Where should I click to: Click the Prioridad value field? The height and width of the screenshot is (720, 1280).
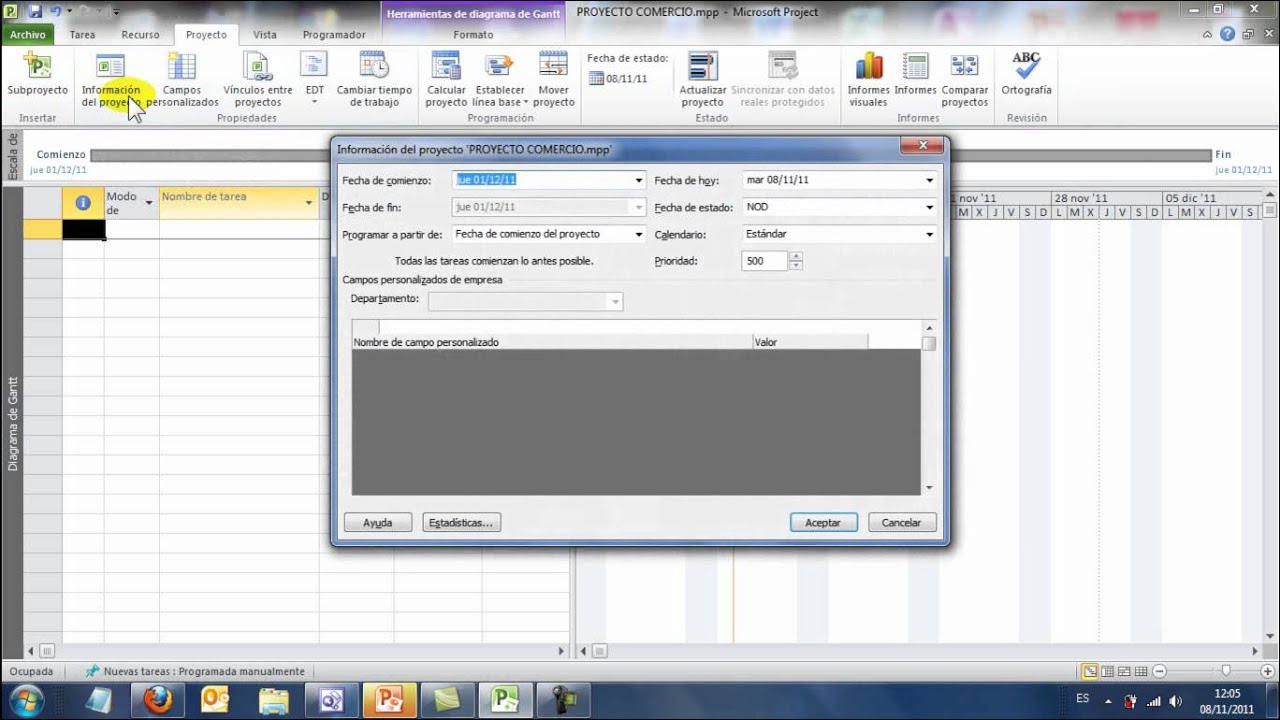pyautogui.click(x=765, y=261)
